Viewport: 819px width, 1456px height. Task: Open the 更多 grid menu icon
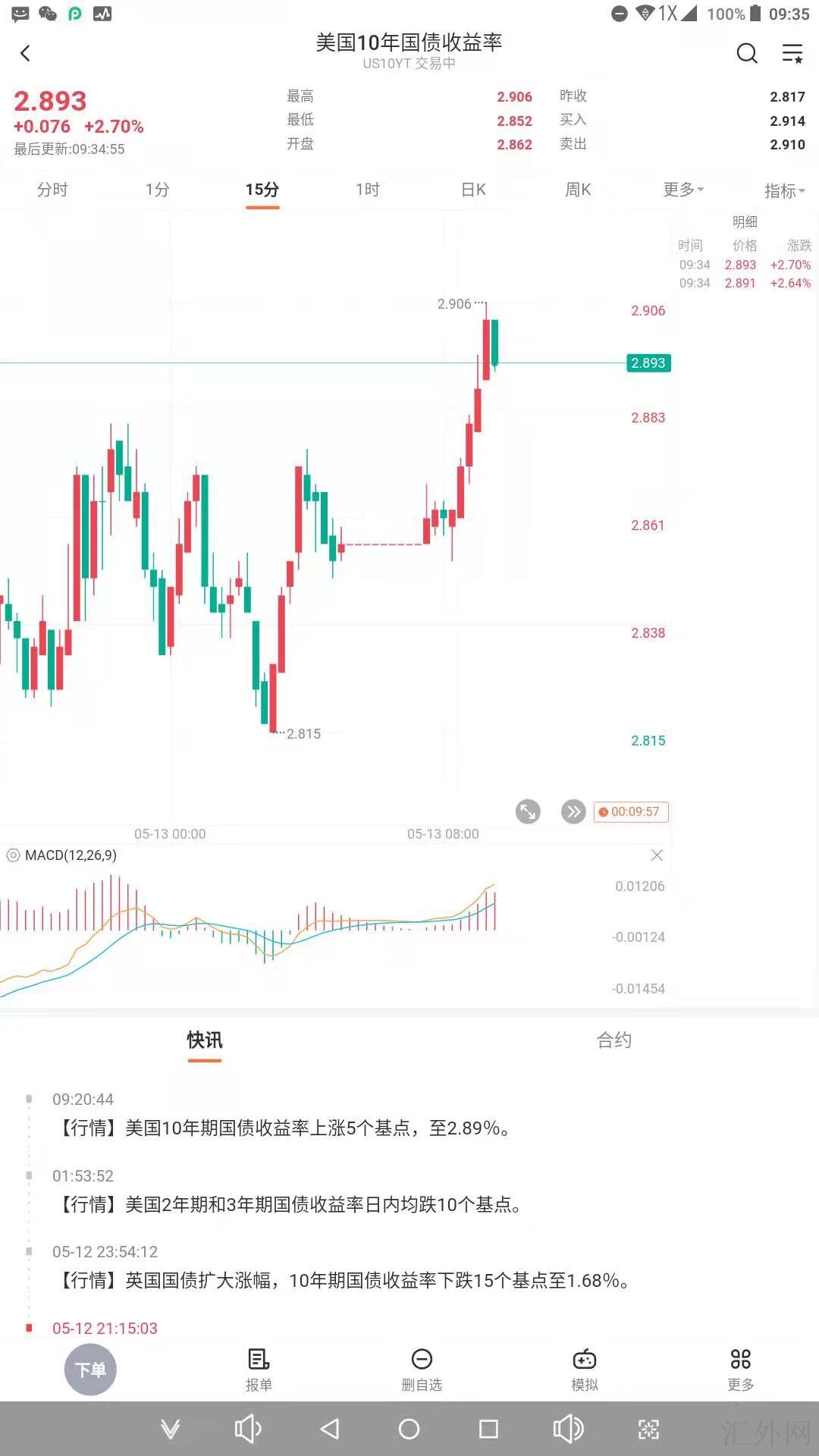click(x=741, y=1369)
